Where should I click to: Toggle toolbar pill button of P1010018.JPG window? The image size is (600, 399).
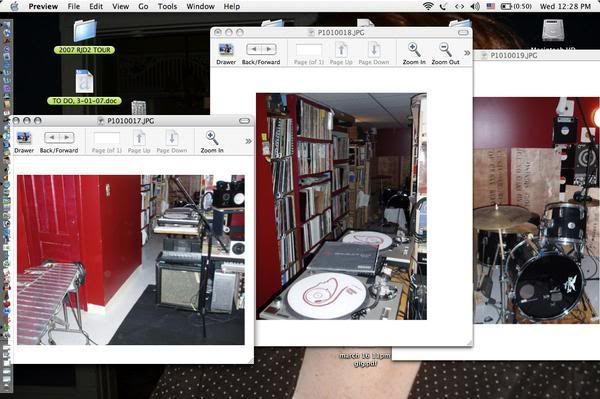(463, 33)
